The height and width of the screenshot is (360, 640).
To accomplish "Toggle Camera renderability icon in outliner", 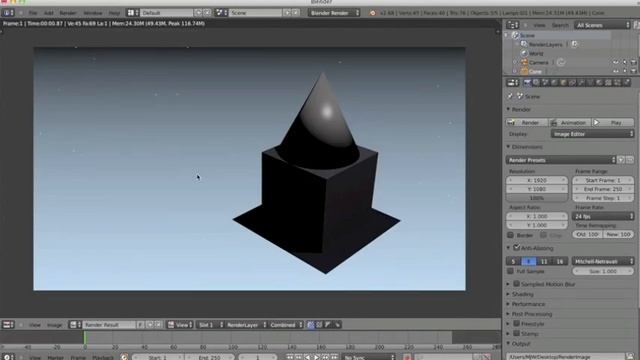I will tap(633, 62).
